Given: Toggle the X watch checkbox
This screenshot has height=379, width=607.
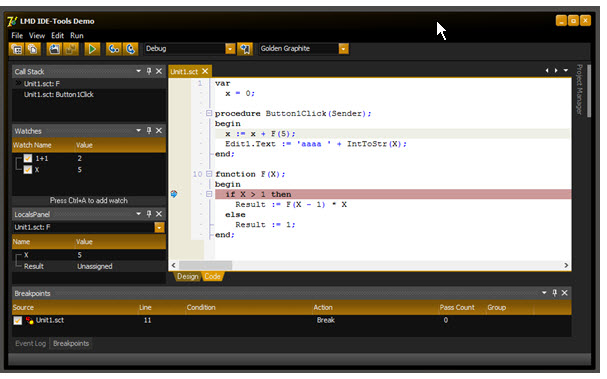Looking at the screenshot, I should (27, 170).
